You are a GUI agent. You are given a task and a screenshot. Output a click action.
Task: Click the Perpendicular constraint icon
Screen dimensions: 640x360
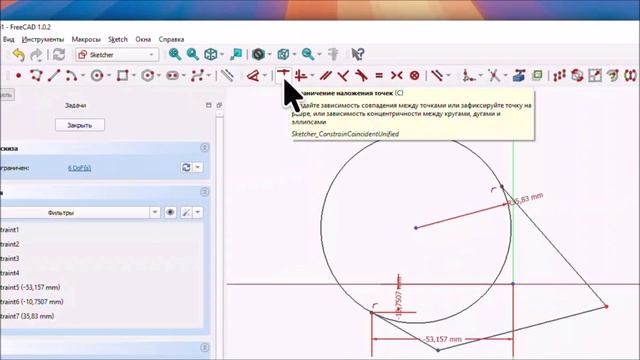pos(343,76)
